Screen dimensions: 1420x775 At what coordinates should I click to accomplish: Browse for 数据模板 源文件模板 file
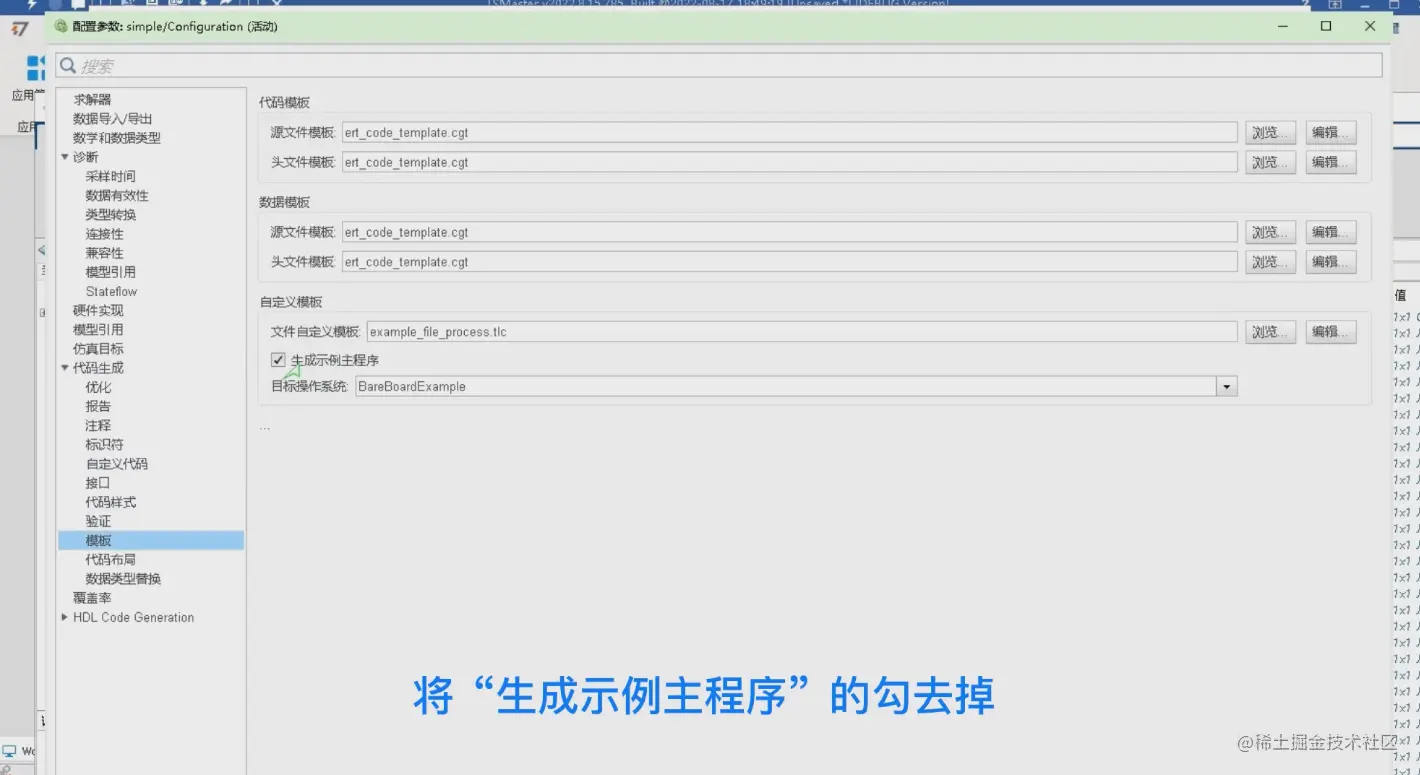point(1271,232)
